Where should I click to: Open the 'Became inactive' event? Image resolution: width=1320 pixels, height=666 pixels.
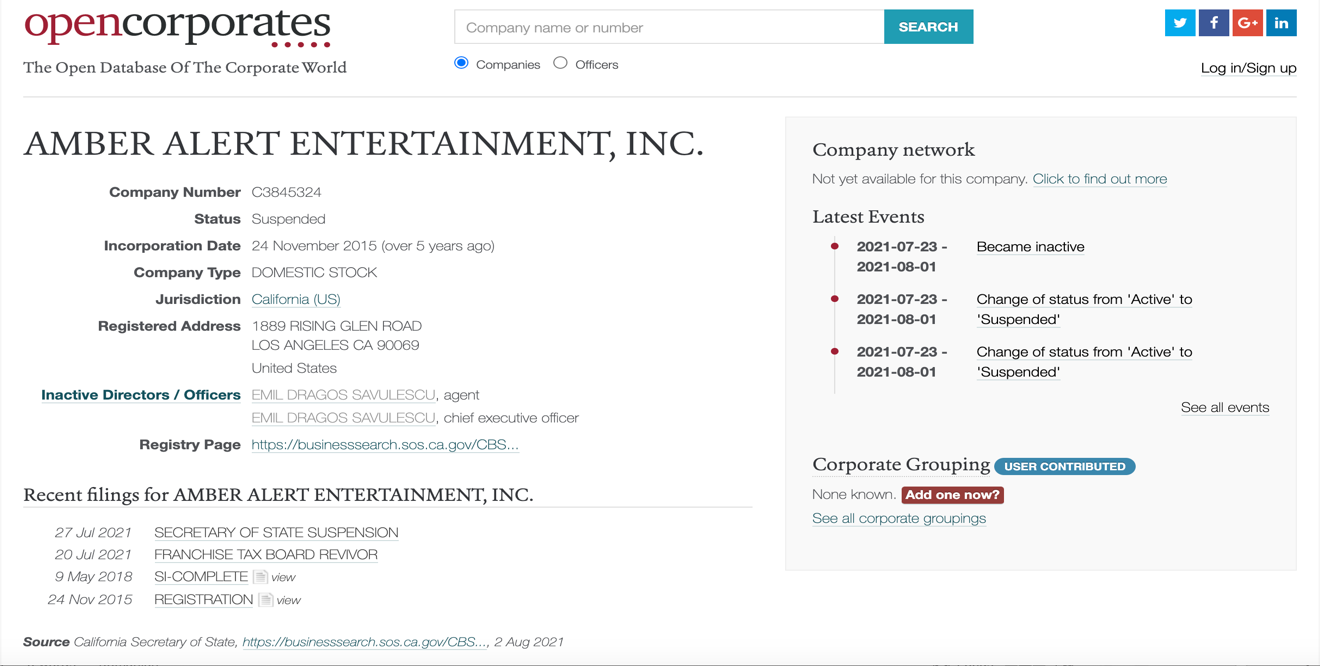tap(1030, 247)
